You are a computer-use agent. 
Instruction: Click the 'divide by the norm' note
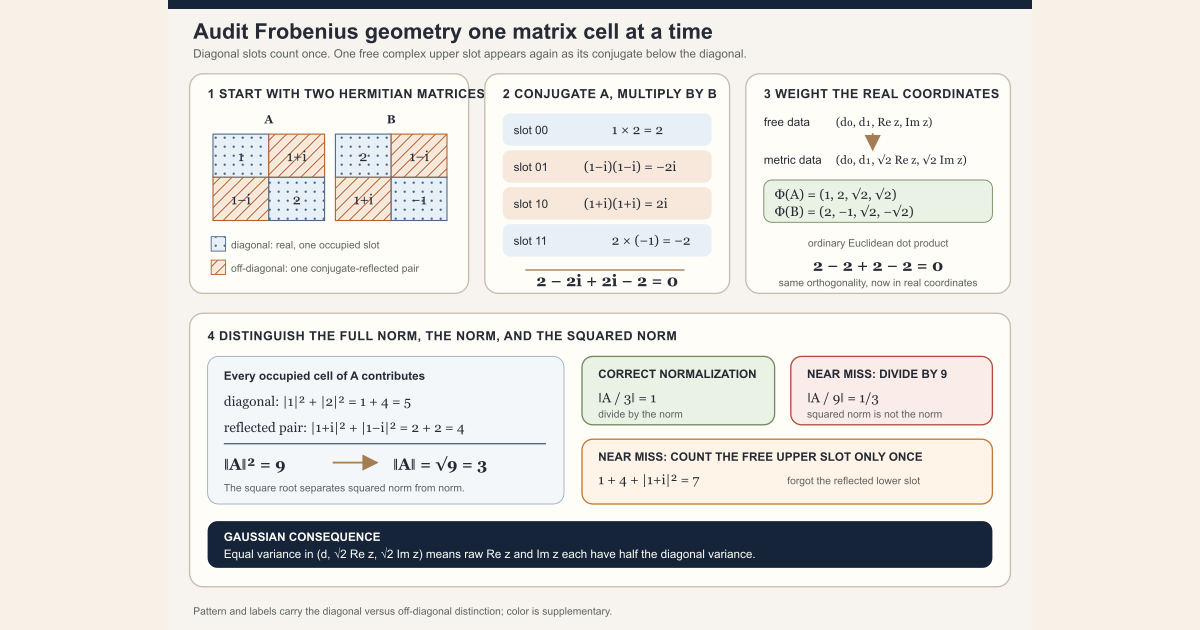(641, 414)
